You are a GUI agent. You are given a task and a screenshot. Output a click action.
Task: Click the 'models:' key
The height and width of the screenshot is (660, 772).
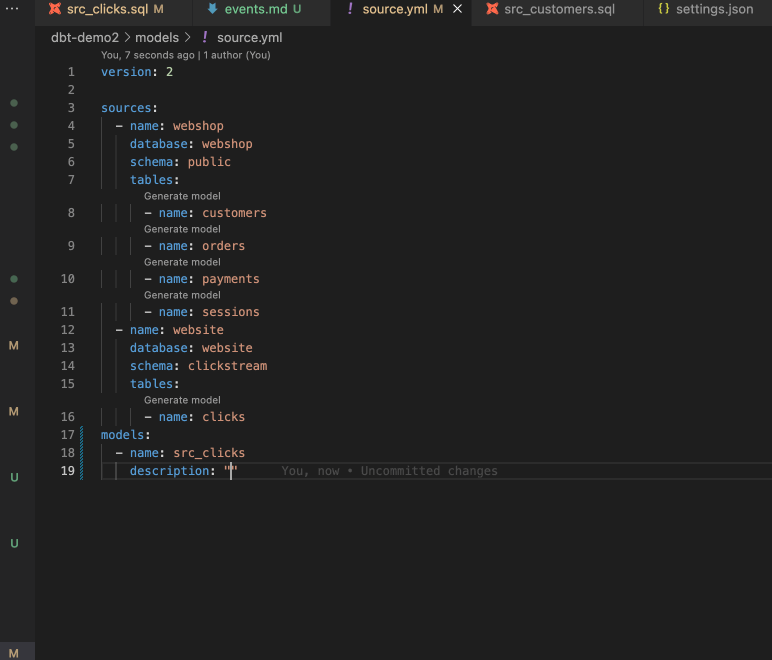126,435
